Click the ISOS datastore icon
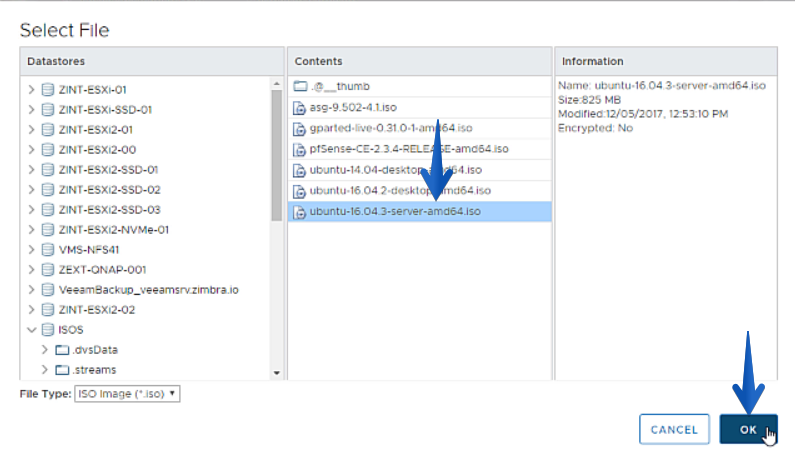Image resolution: width=795 pixels, height=462 pixels. pyautogui.click(x=48, y=330)
